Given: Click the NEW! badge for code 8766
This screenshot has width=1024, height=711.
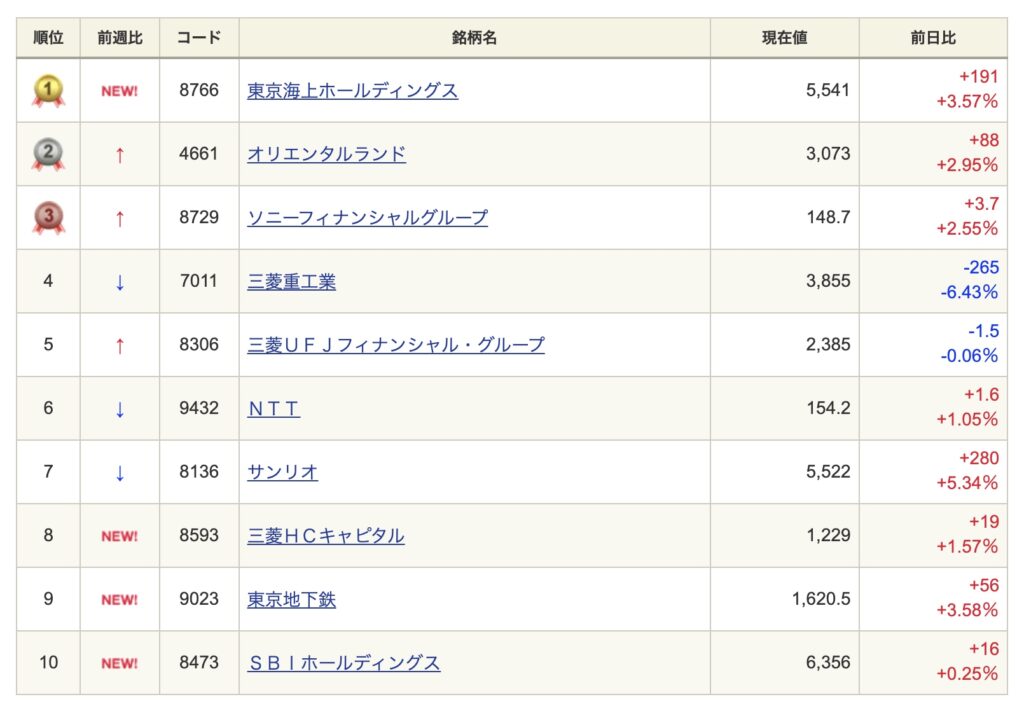Looking at the screenshot, I should (120, 91).
